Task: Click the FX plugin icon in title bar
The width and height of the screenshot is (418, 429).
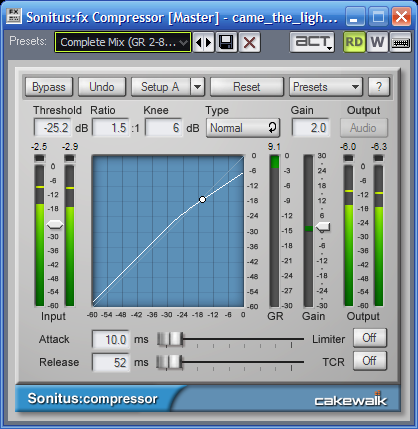Action: coord(14,16)
